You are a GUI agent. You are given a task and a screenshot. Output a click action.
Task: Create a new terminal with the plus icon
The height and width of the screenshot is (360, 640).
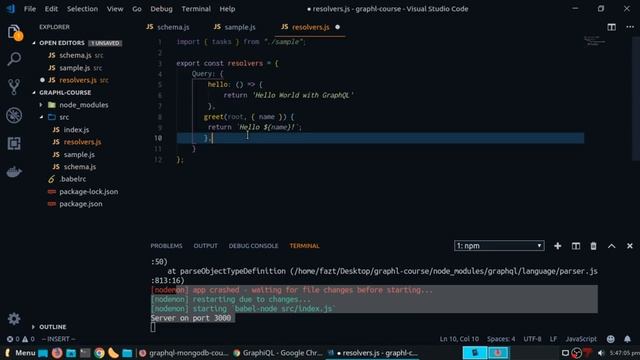click(558, 246)
